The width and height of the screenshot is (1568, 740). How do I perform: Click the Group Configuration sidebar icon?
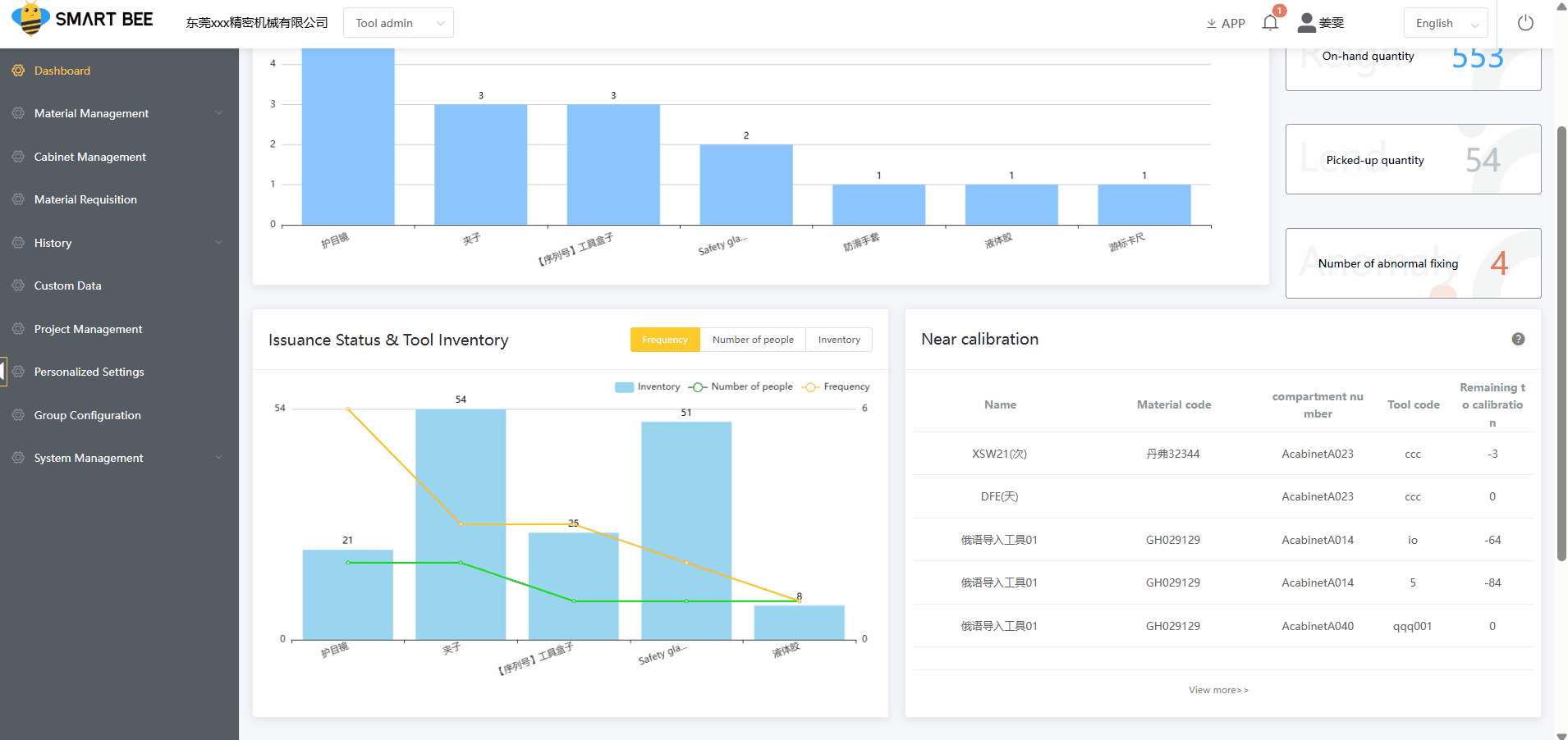click(18, 415)
